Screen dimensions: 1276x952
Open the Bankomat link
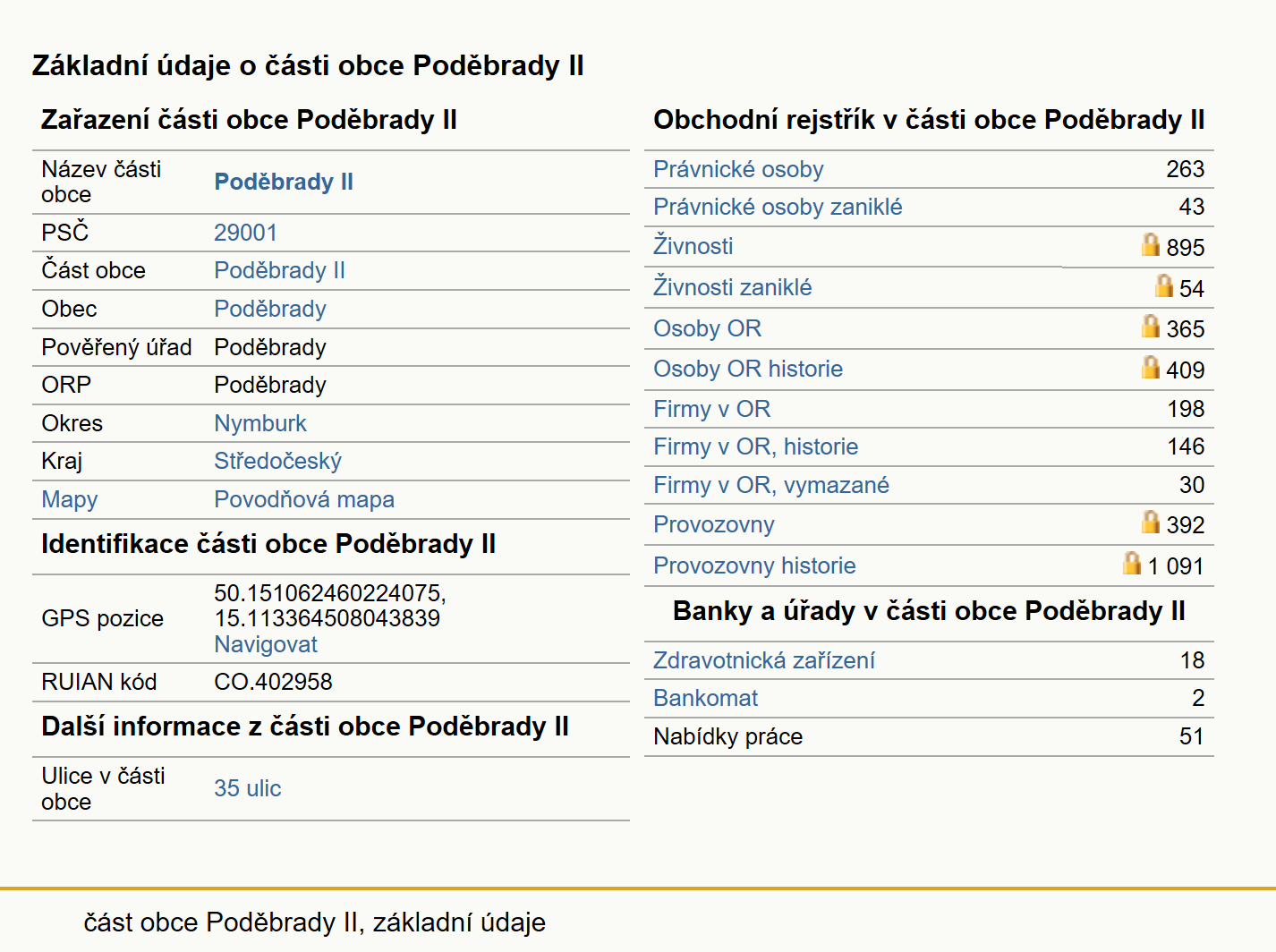[705, 698]
